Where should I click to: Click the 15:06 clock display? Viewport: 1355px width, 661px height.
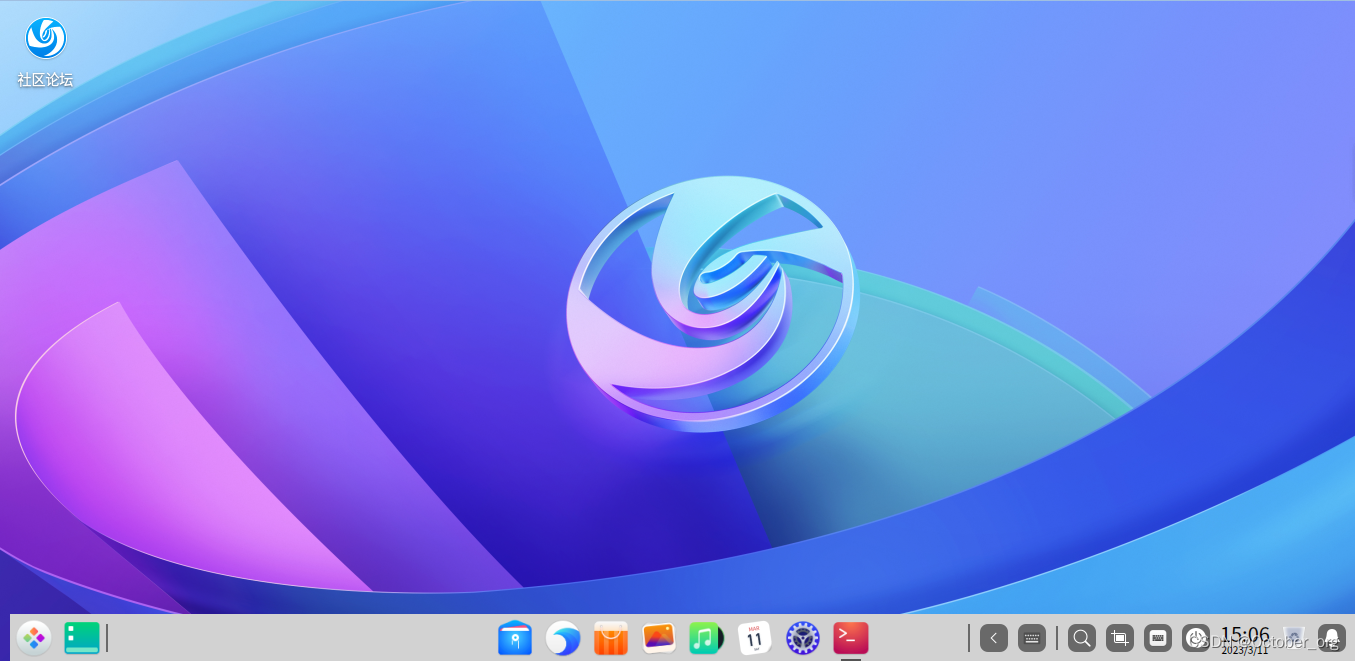click(1243, 635)
